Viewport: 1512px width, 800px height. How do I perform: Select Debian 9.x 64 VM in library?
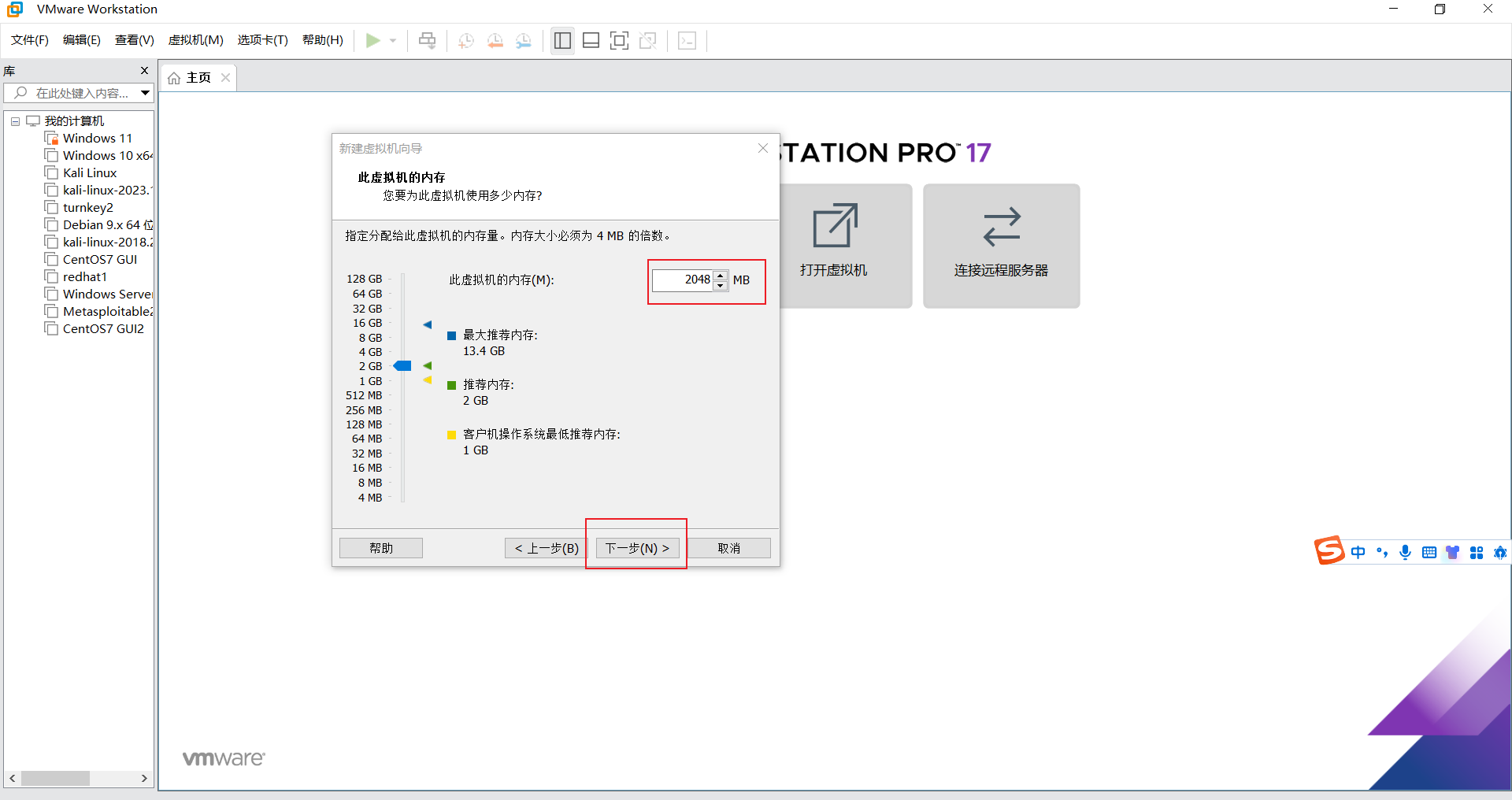coord(99,225)
